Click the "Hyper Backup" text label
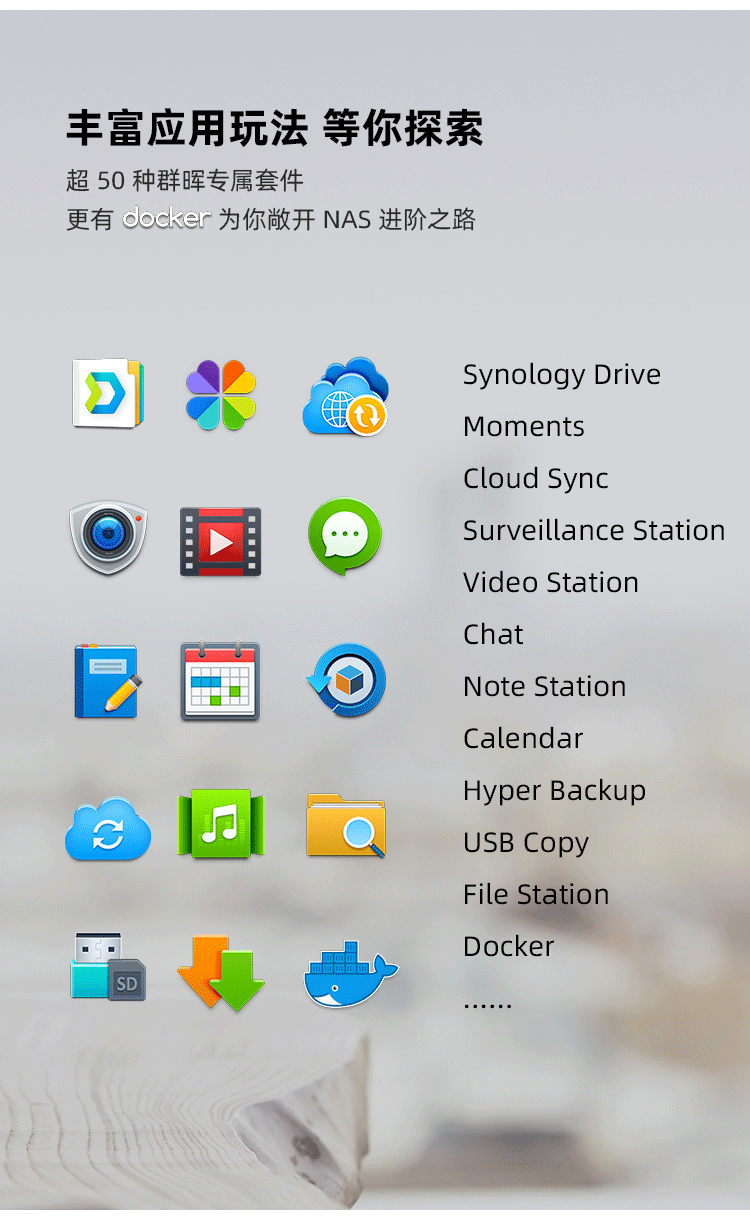 554,791
